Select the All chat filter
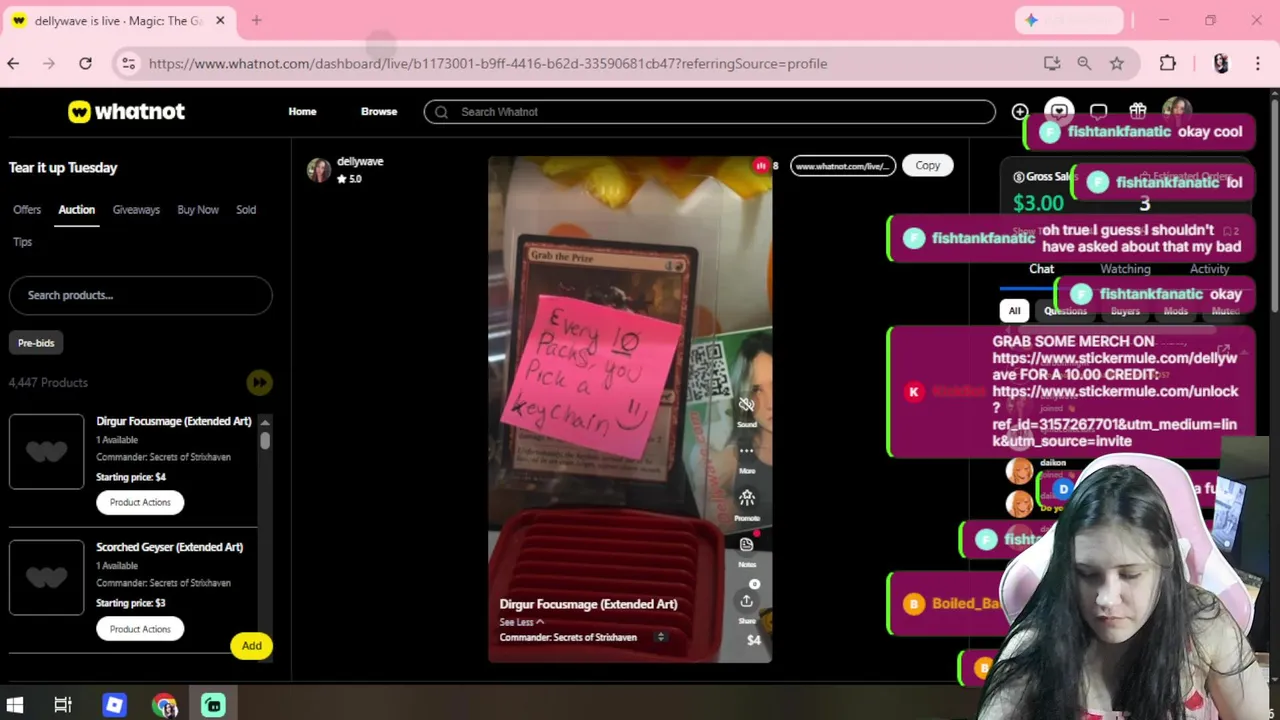Screen dimensions: 1280x720 1014,311
